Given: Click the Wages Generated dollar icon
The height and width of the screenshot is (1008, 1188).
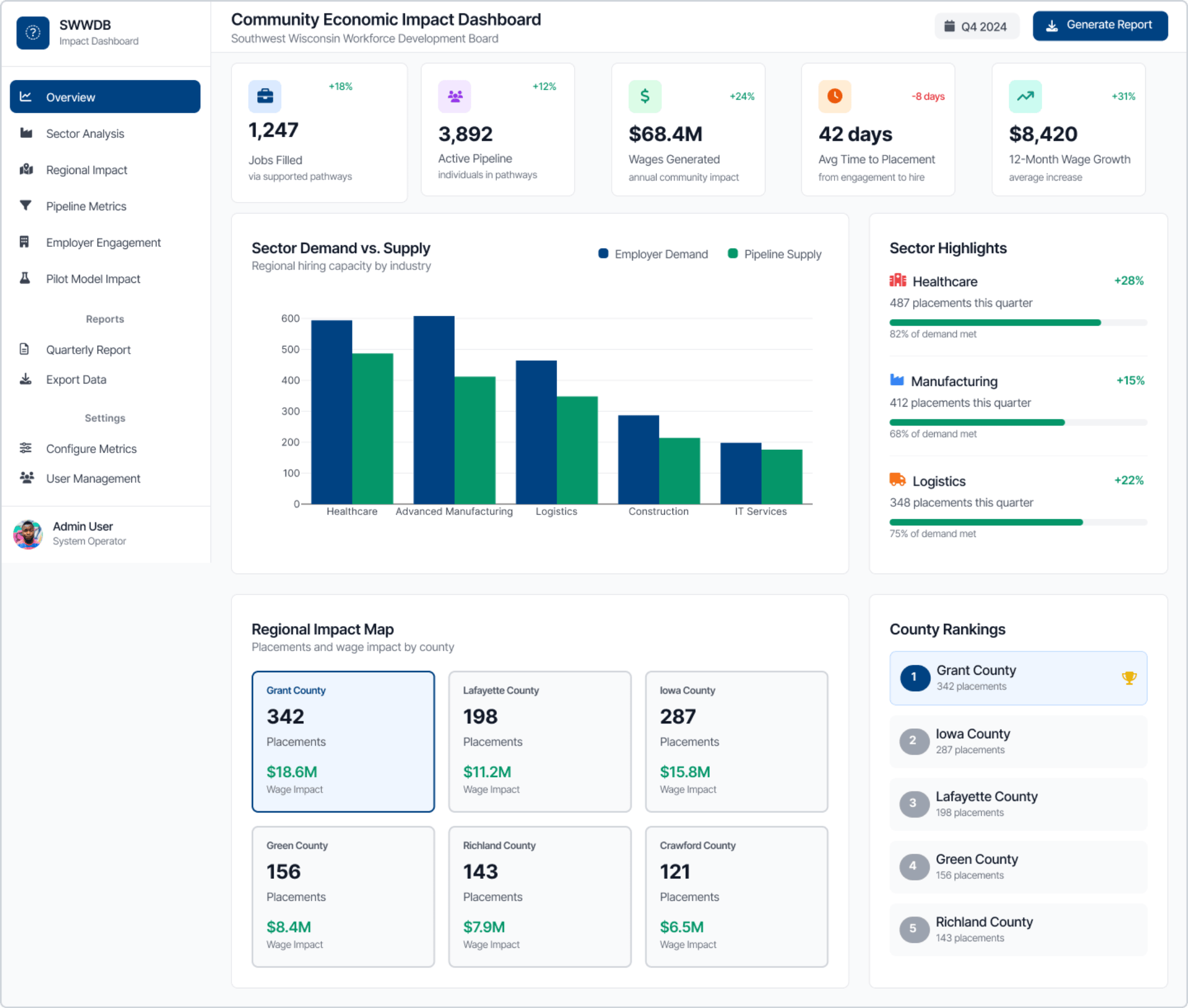Looking at the screenshot, I should pyautogui.click(x=645, y=96).
